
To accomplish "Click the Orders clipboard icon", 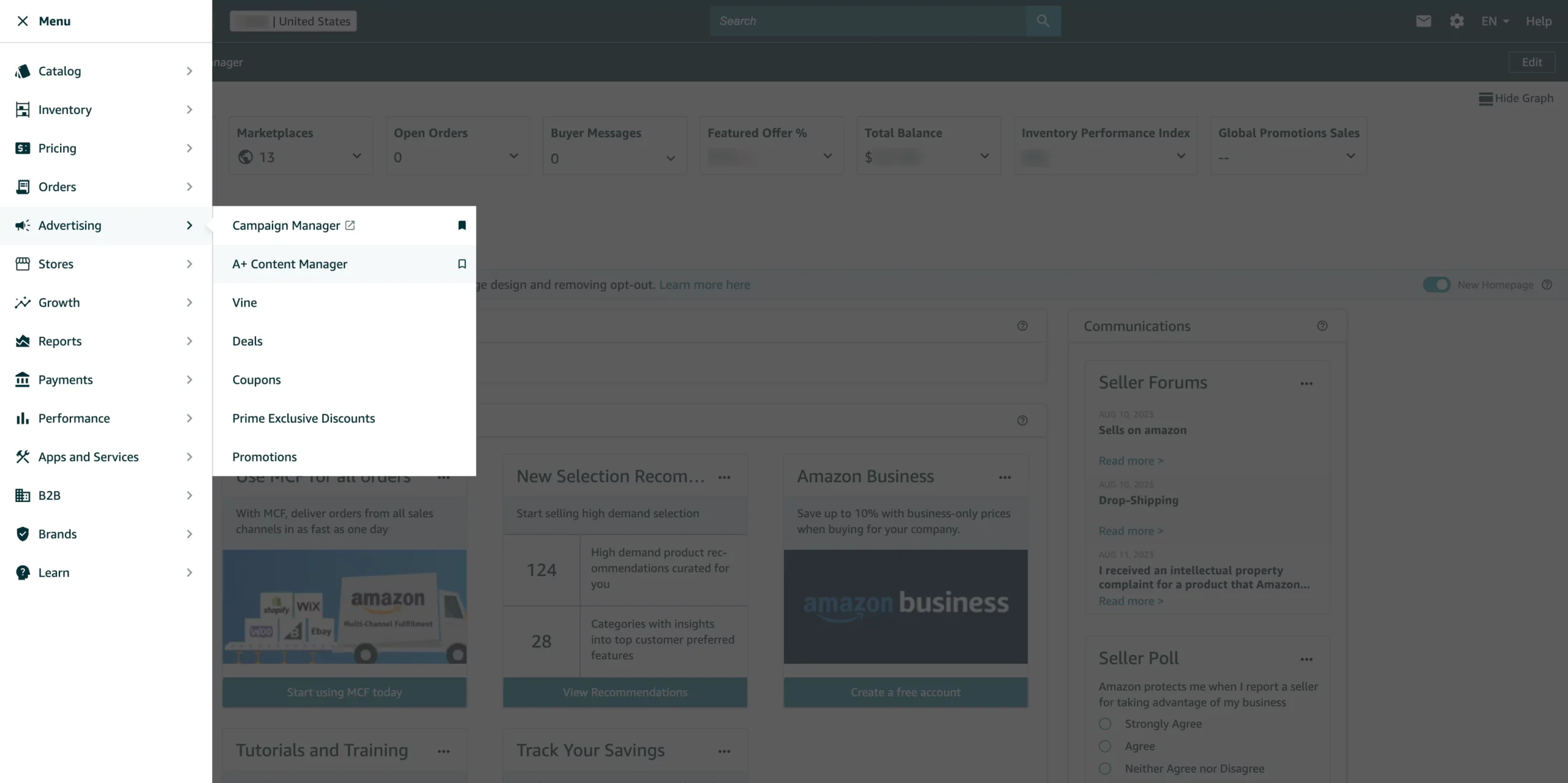I will (22, 186).
